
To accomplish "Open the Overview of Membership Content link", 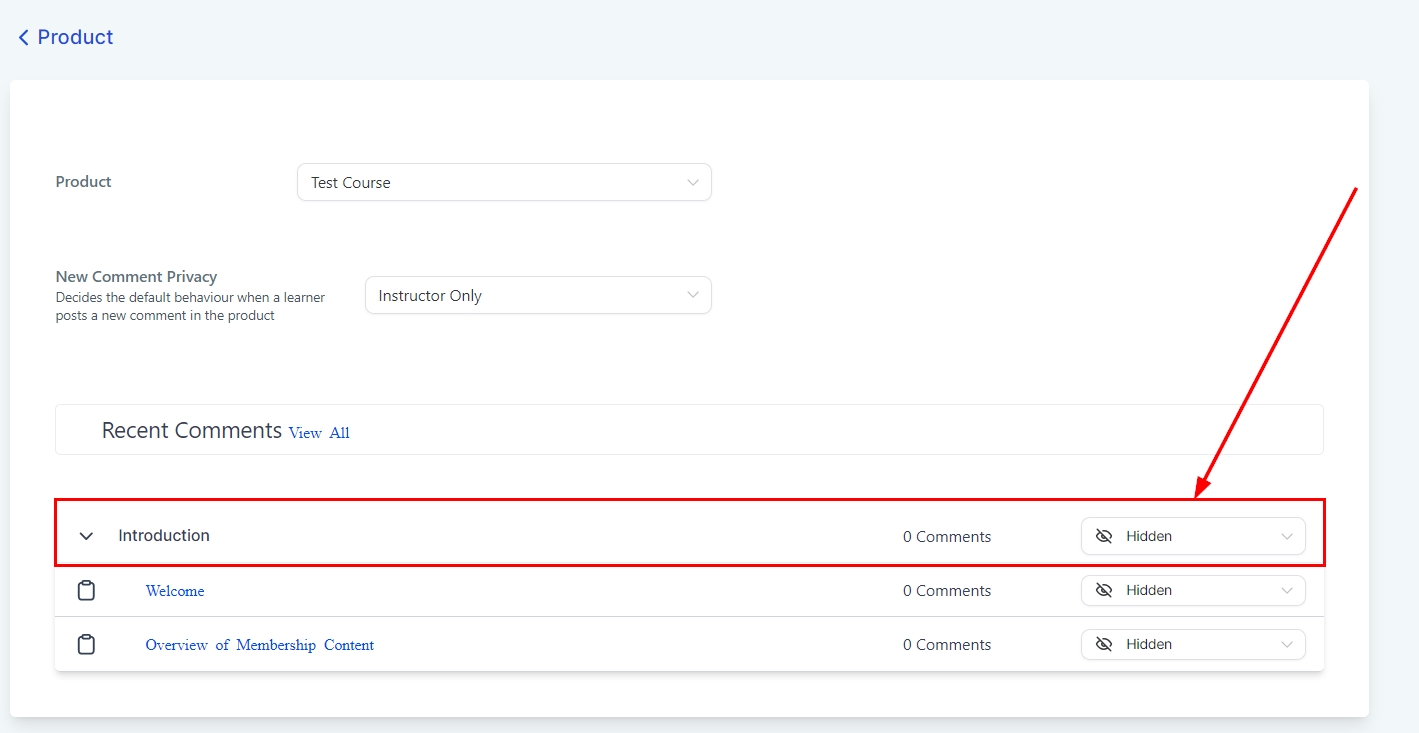I will tap(260, 645).
